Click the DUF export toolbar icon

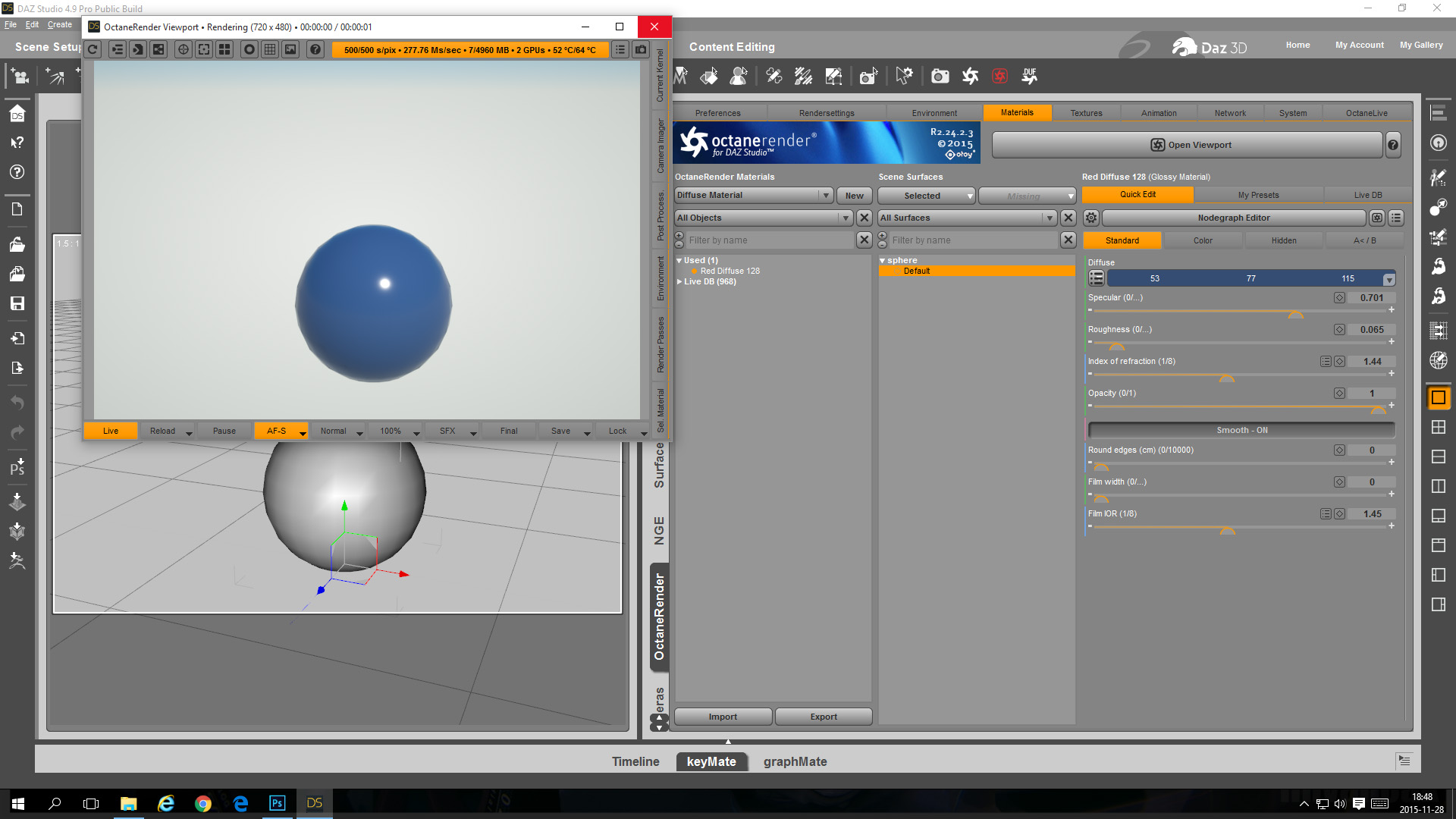click(x=1029, y=76)
